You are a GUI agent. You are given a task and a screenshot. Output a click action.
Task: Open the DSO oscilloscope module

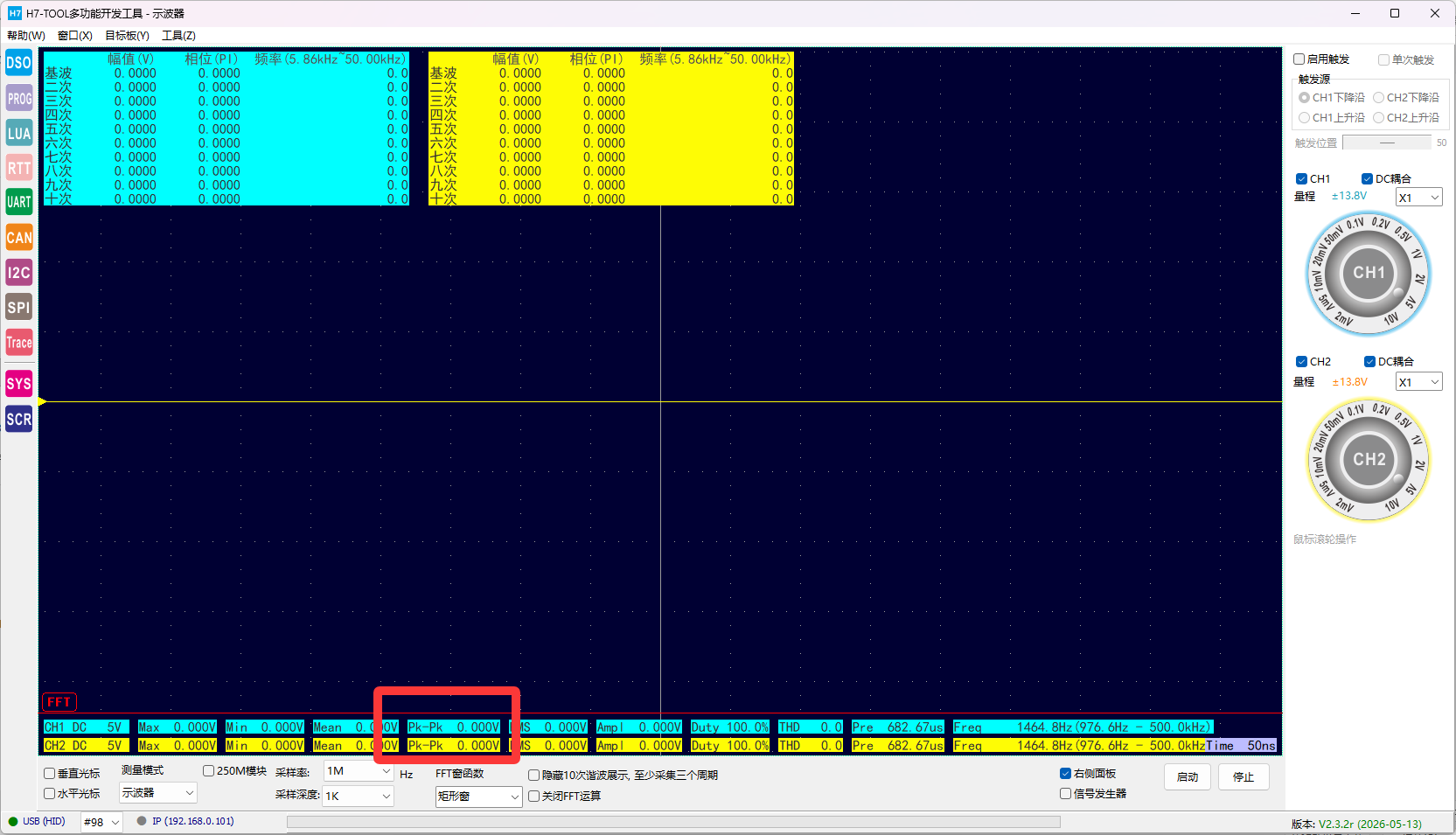(19, 63)
